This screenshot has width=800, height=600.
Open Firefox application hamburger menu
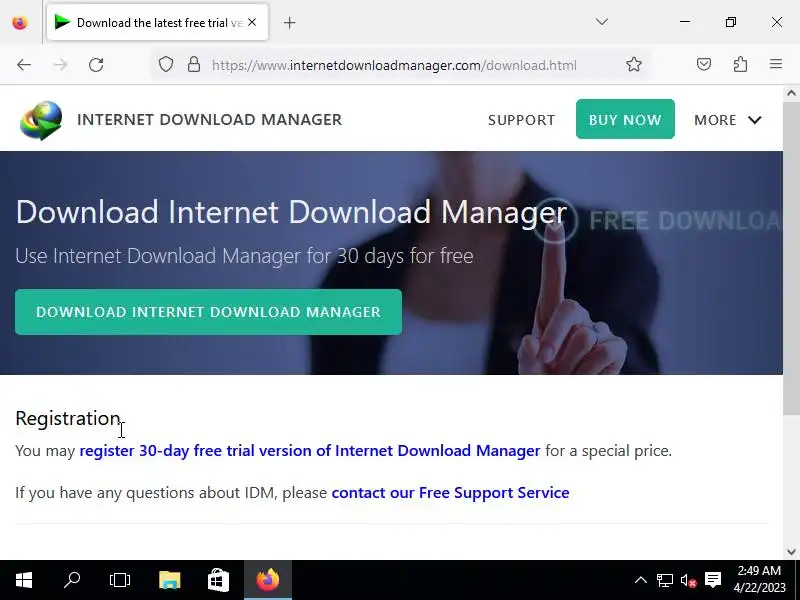776,64
